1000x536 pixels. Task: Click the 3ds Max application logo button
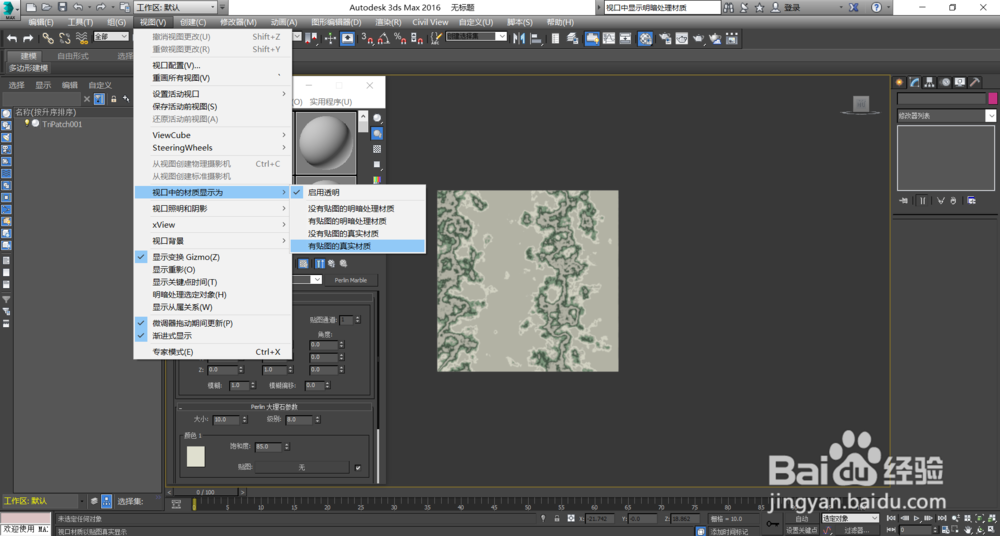click(10, 10)
